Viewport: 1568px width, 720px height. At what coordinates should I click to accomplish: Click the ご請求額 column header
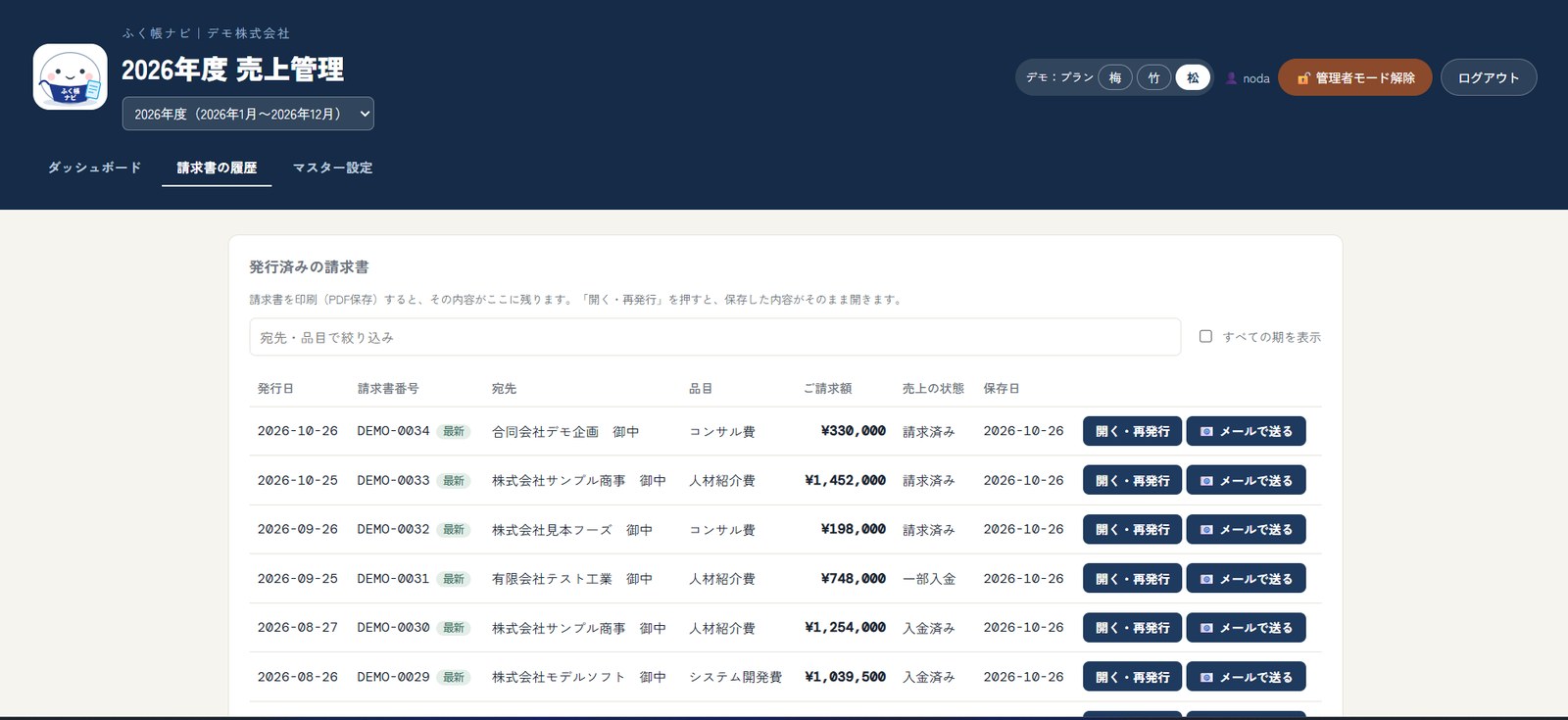click(x=828, y=388)
